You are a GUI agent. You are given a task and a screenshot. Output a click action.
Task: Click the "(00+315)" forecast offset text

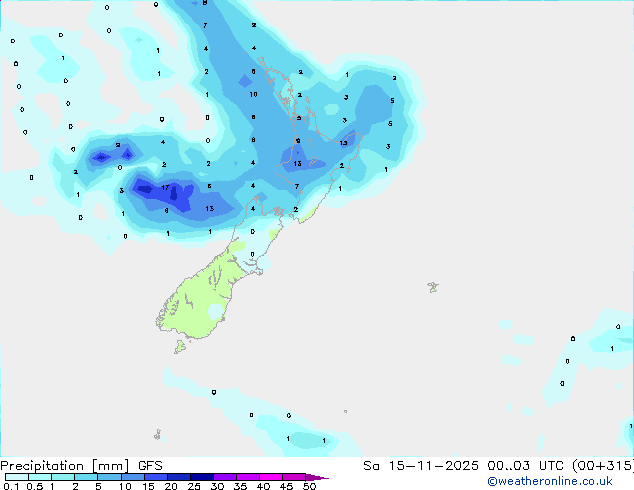click(x=602, y=466)
